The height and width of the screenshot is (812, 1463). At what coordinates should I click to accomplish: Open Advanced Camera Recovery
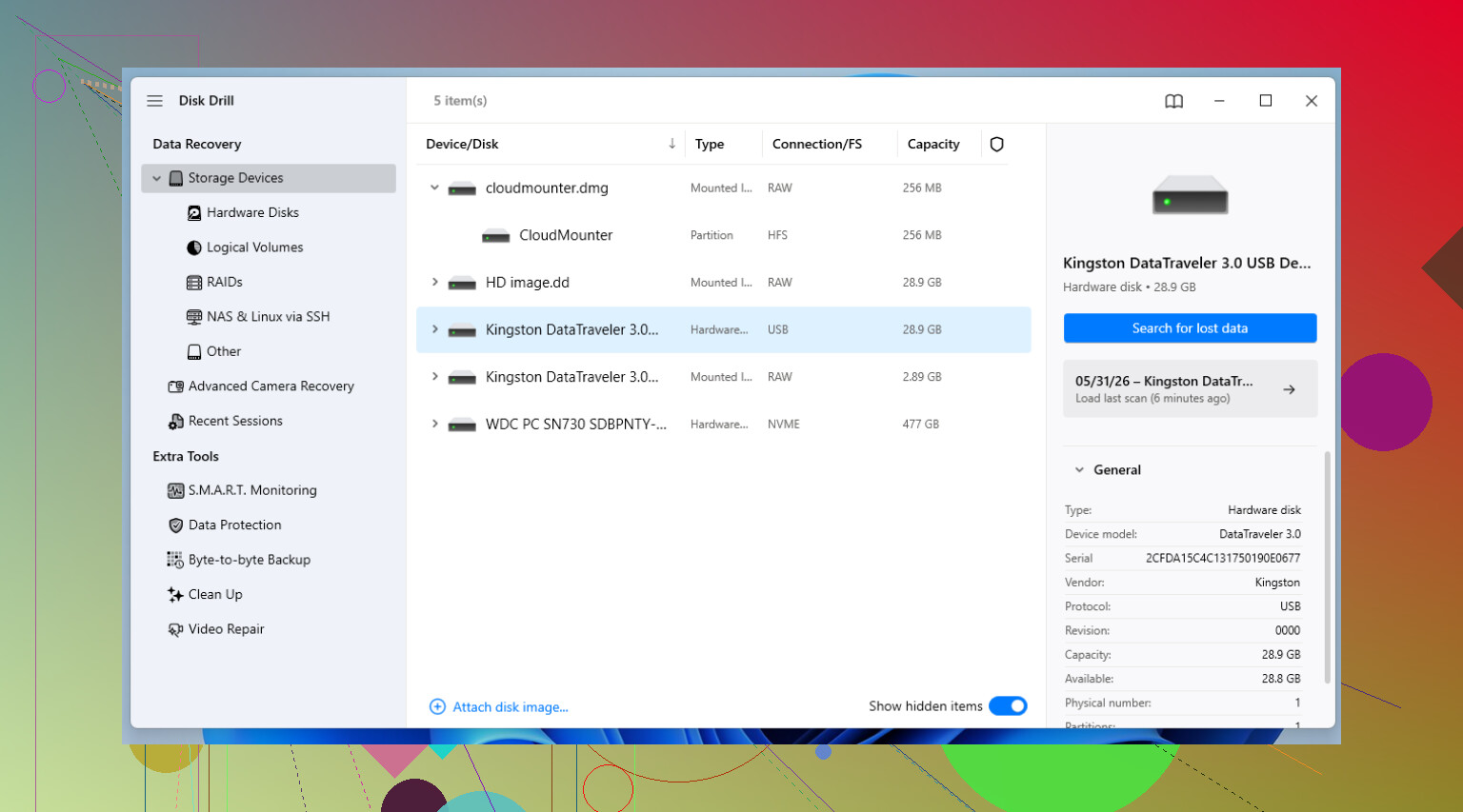[271, 386]
